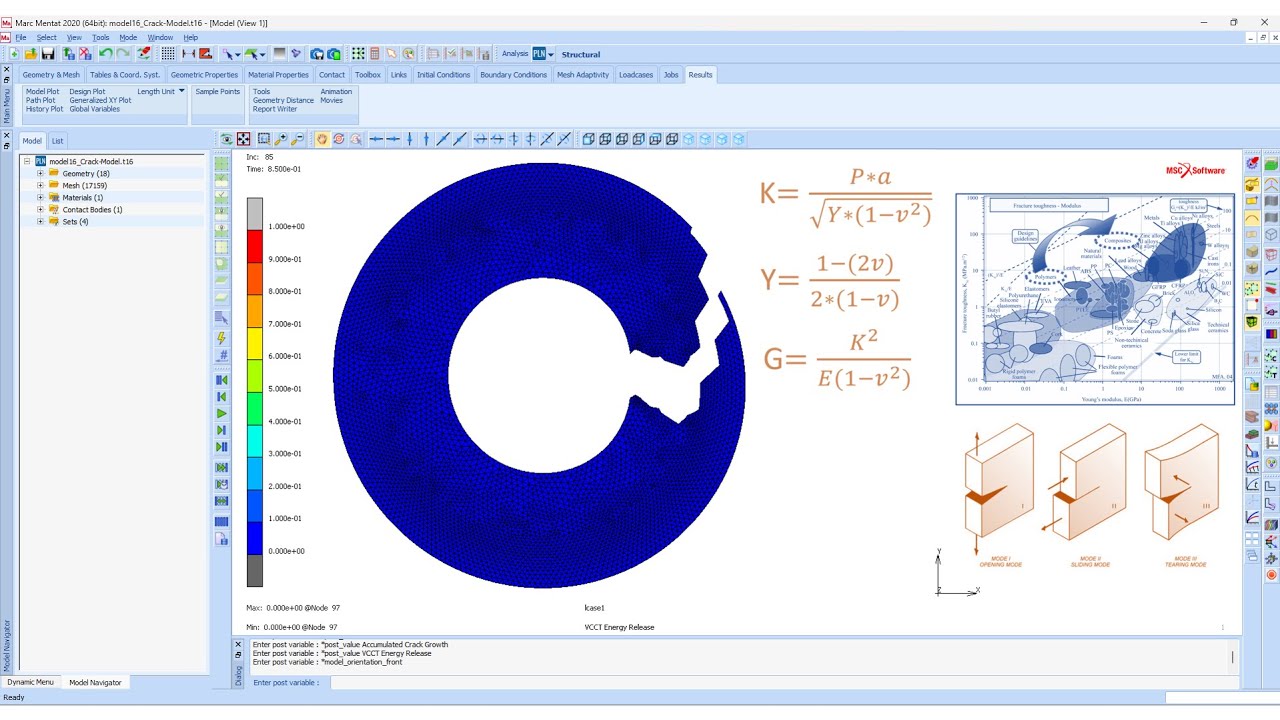Open the Loadcases tab
The image size is (1280, 720).
point(636,75)
